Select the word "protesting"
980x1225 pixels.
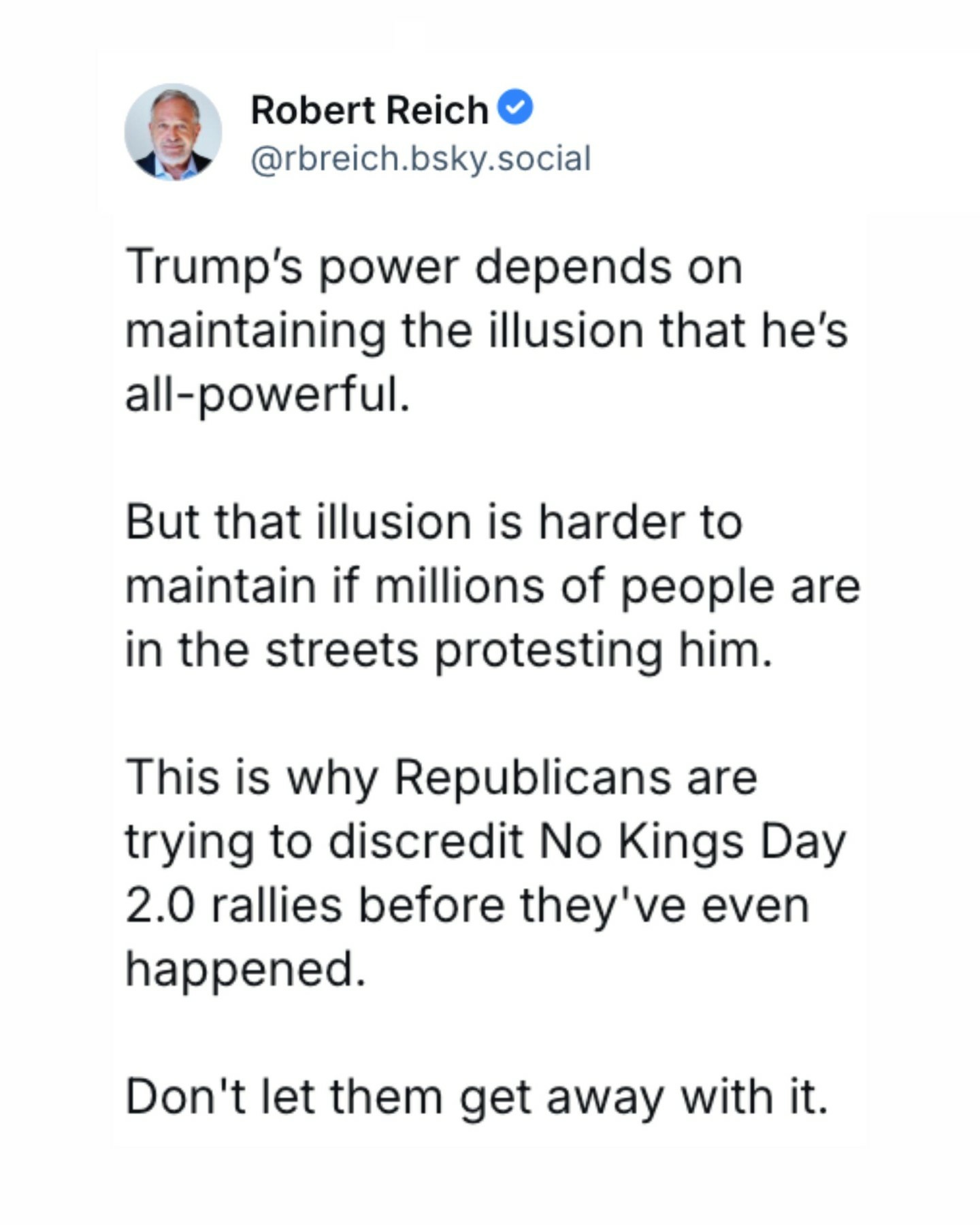pos(549,651)
